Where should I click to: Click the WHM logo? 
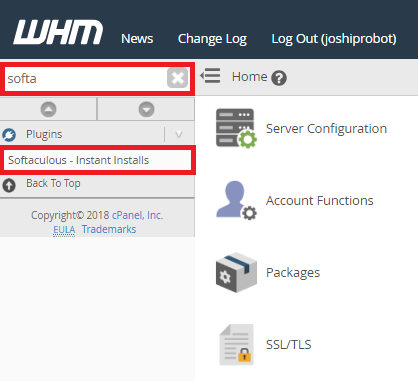[x=58, y=32]
